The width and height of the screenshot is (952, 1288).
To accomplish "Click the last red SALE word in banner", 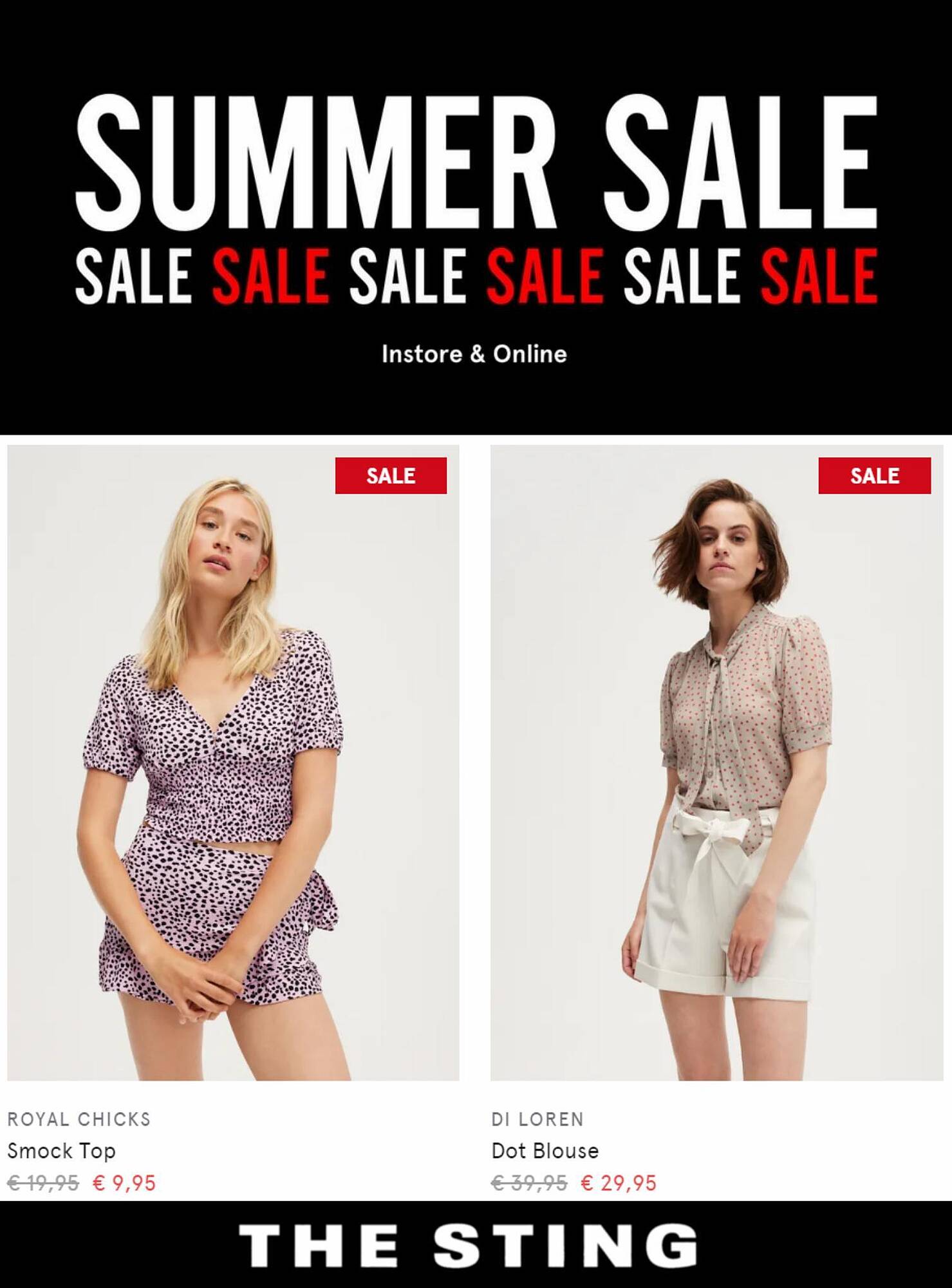I will 819,276.
